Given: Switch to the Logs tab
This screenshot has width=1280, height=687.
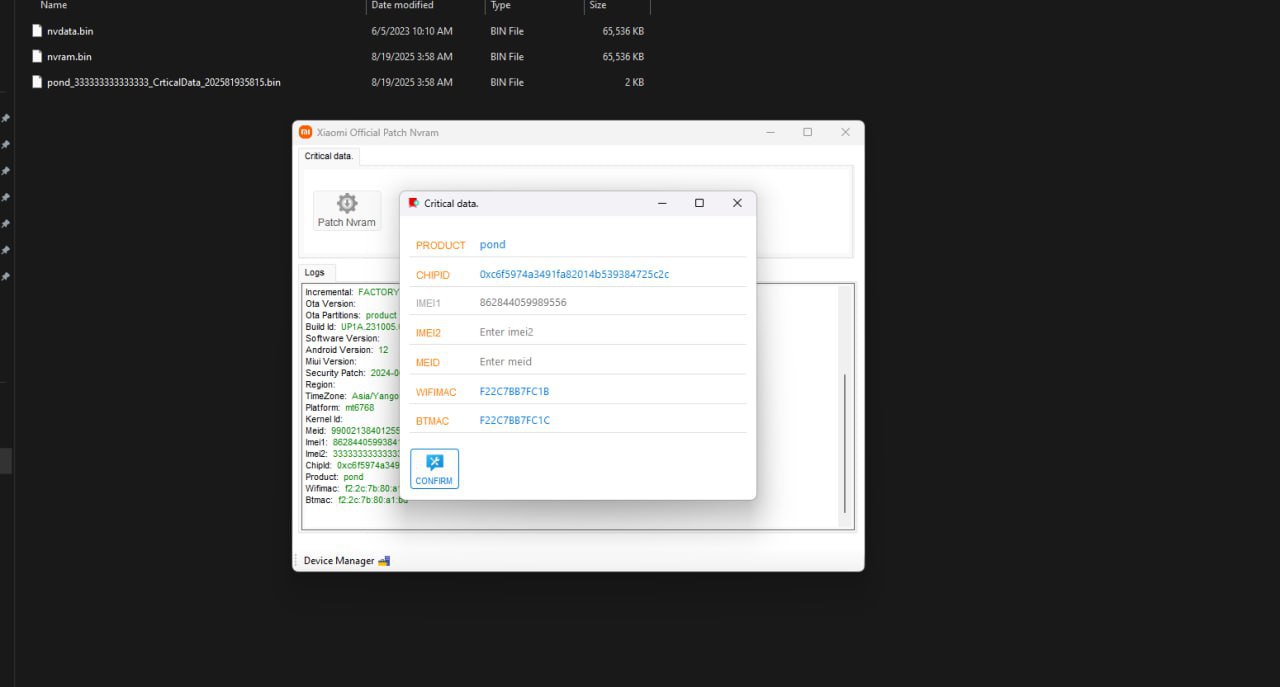Looking at the screenshot, I should pyautogui.click(x=319, y=272).
